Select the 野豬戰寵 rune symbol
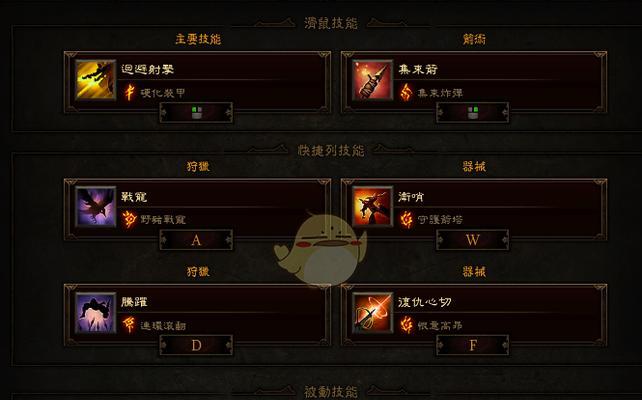 [129, 219]
